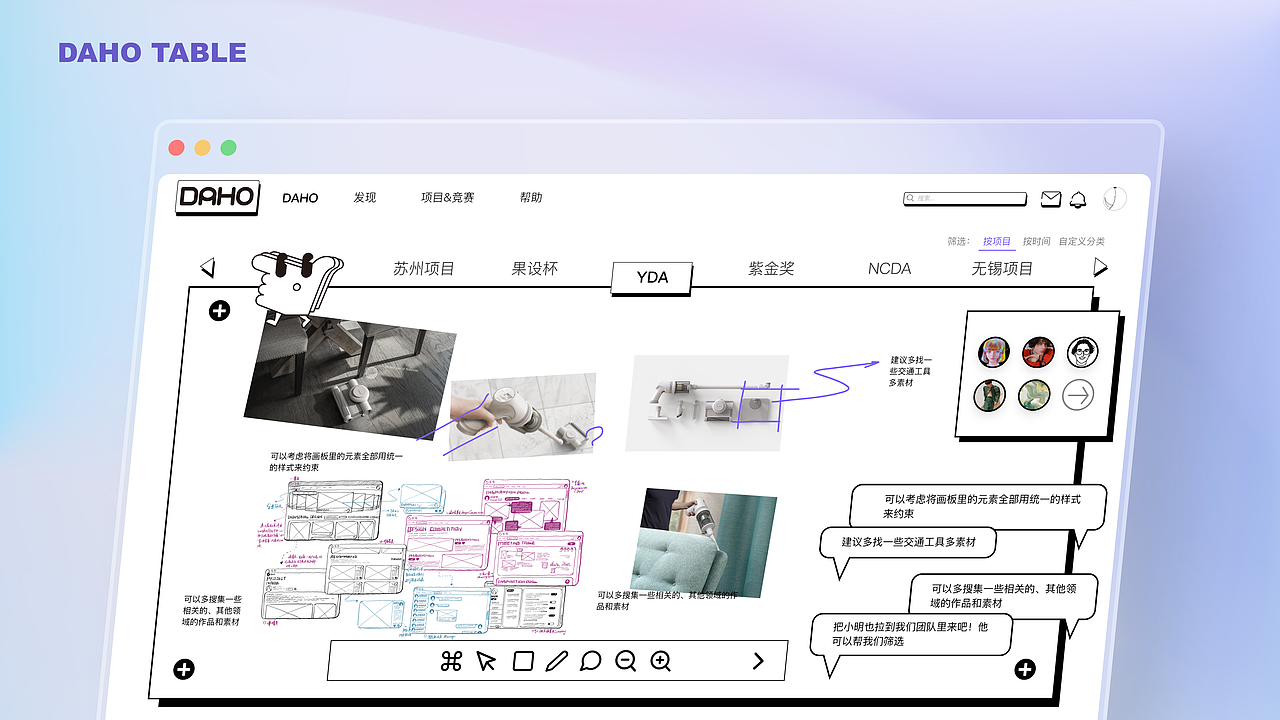Click the 建议多找一些交通工具 arrow annotation text
This screenshot has width=1280, height=720.
910,371
